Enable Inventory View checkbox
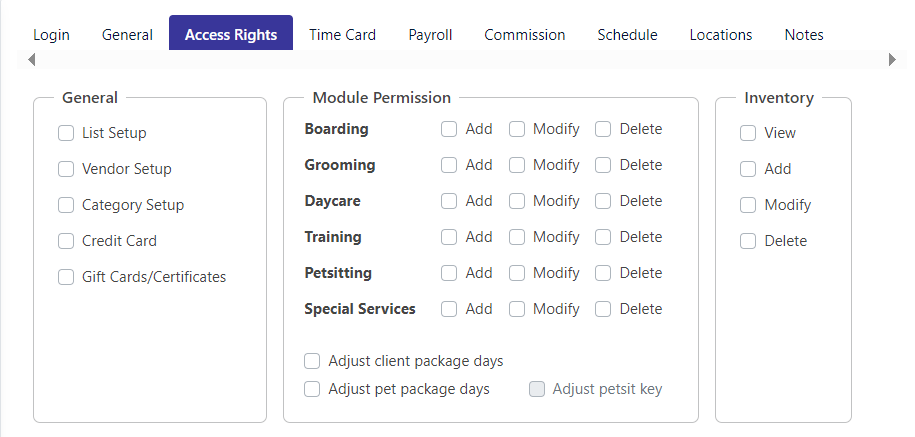 [748, 133]
